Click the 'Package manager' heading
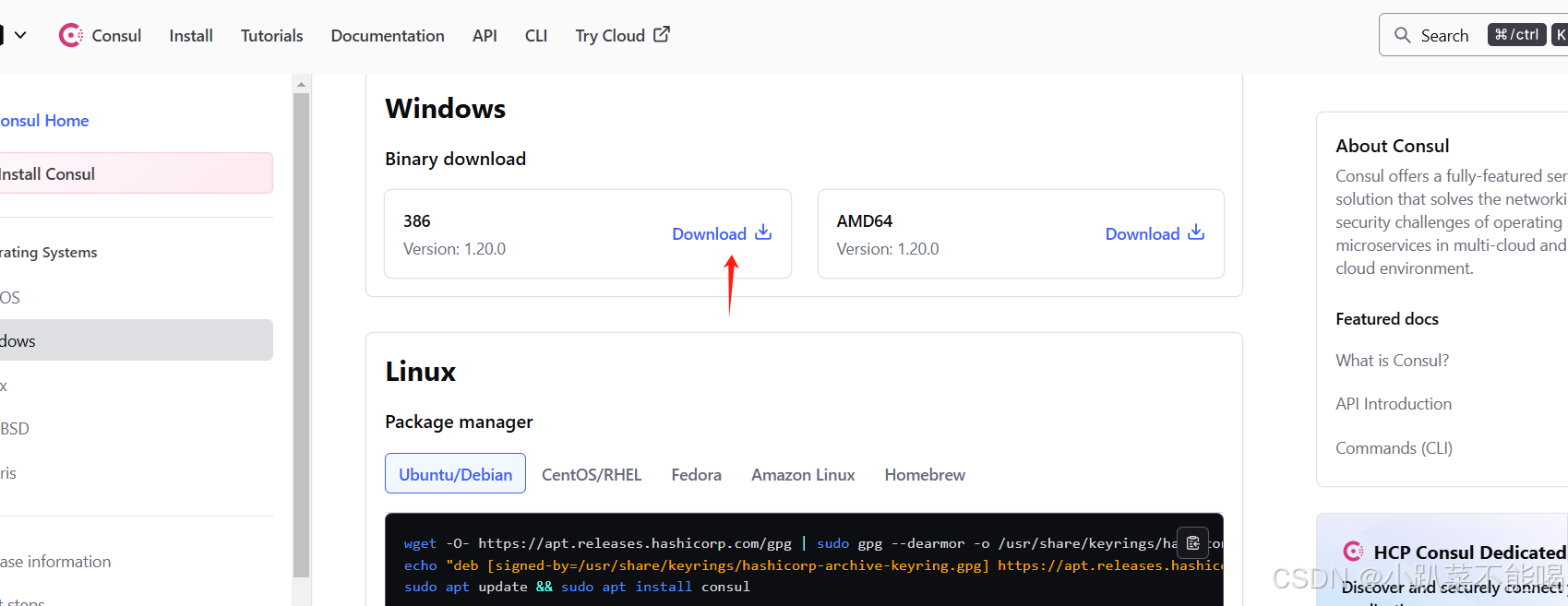1568x606 pixels. click(459, 422)
